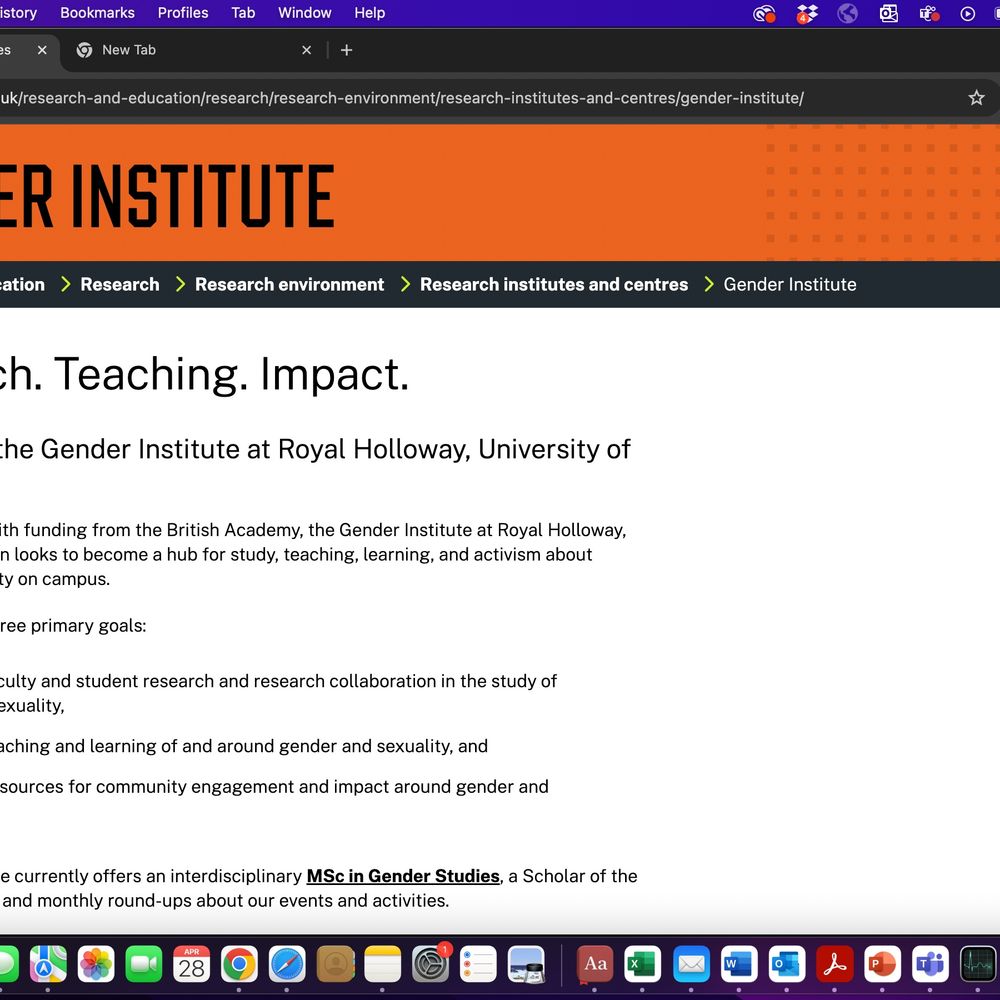1000x1000 pixels.
Task: Click the 'INSTITUTE' banner title
Action: pyautogui.click(x=203, y=195)
